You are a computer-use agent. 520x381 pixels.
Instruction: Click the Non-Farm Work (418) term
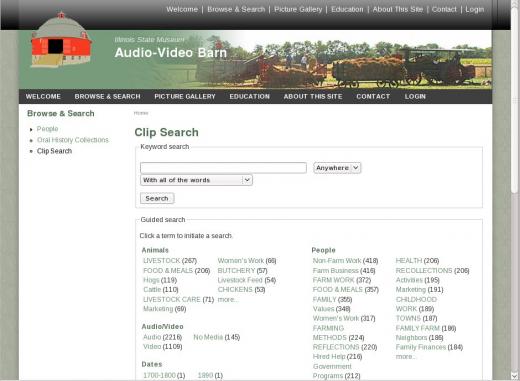click(345, 261)
